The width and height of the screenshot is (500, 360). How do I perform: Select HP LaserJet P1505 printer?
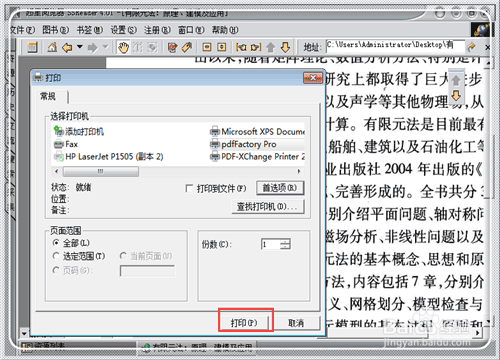coord(108,156)
